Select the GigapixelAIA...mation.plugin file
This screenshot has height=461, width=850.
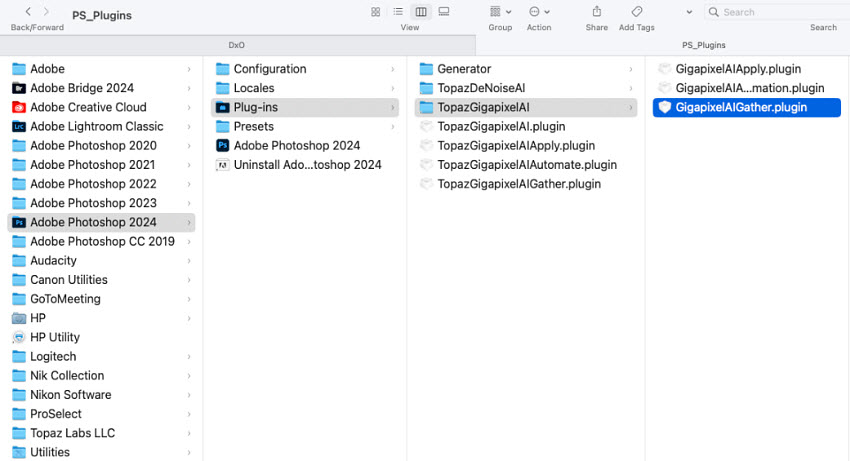(746, 88)
